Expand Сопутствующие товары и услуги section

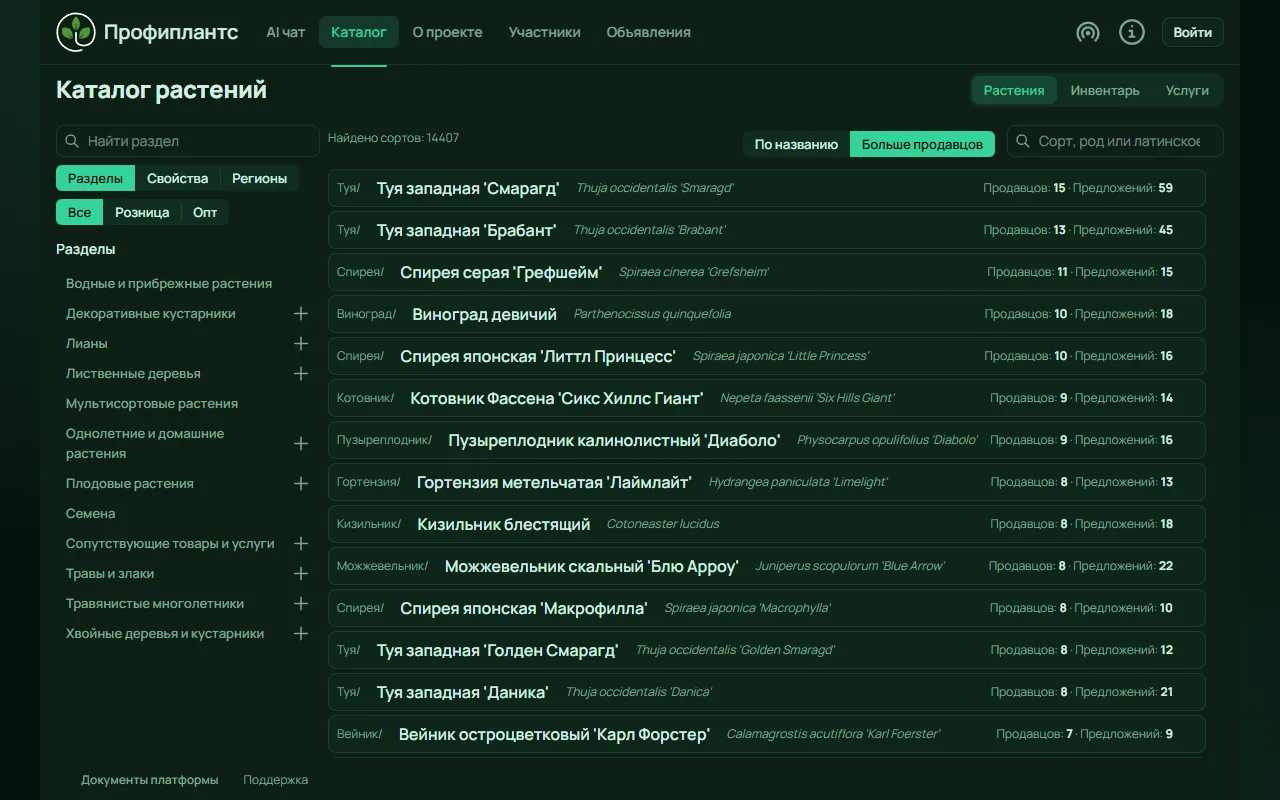[x=301, y=543]
